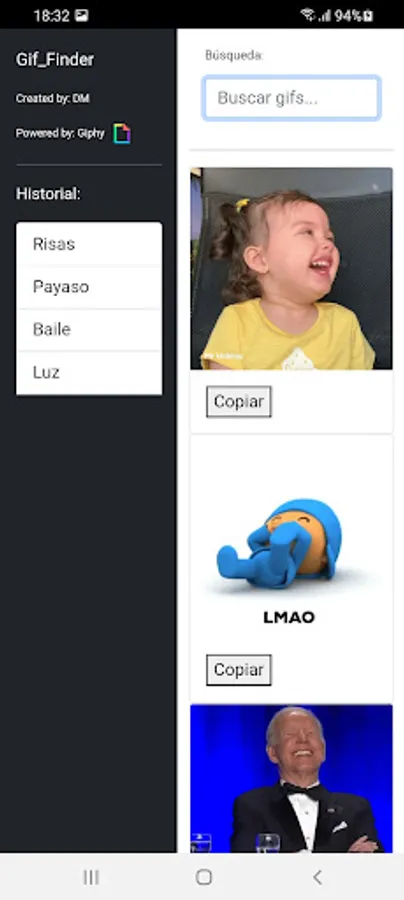404x900 pixels.
Task: Open the laughing man in tuxedo gif
Action: click(x=292, y=778)
